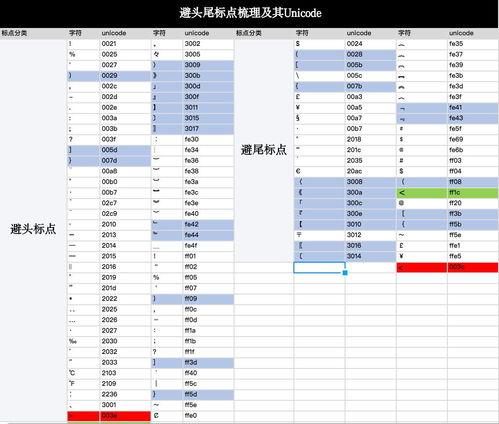This screenshot has height=424, width=499.
Task: Select the cell containing unicode 0029
Action: (x=125, y=76)
